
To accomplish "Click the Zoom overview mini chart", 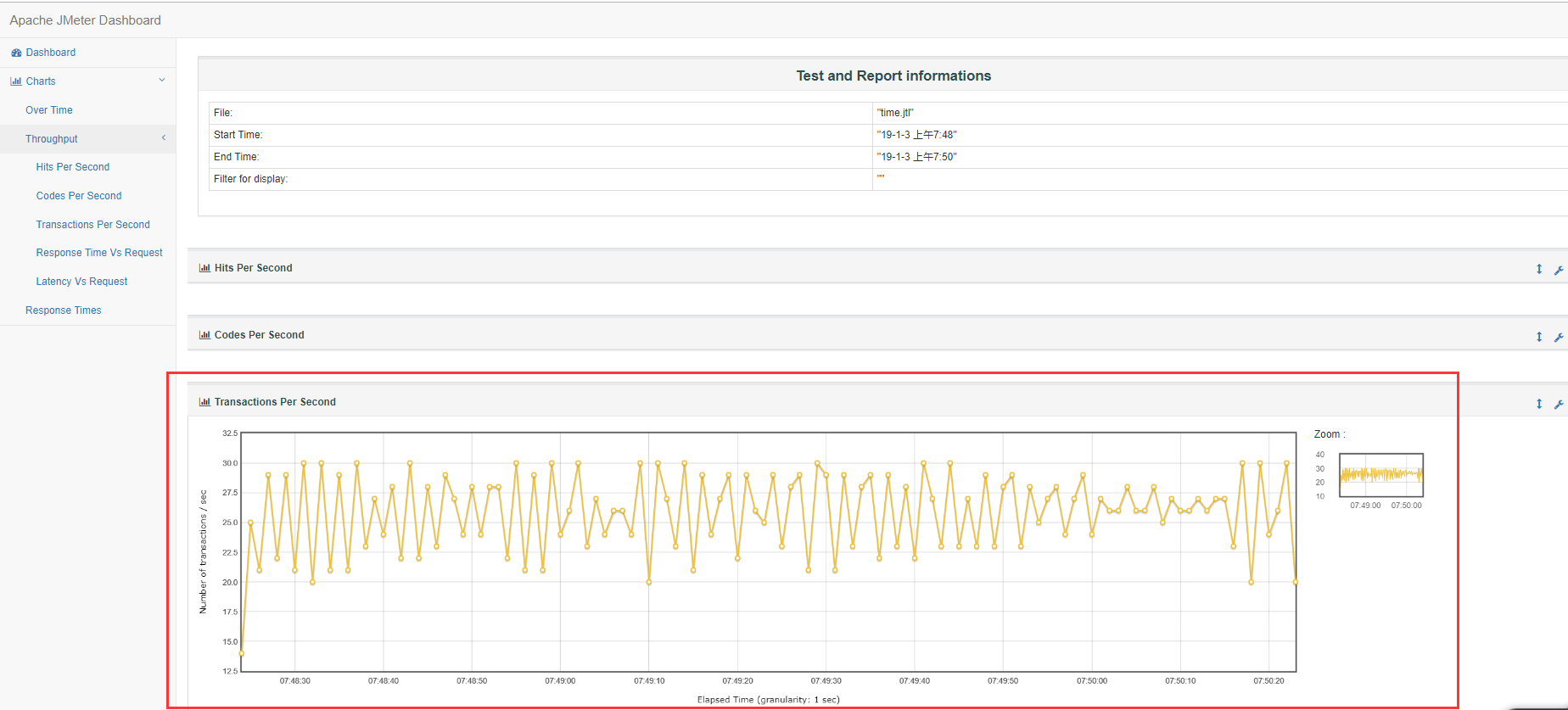I will pos(1381,475).
